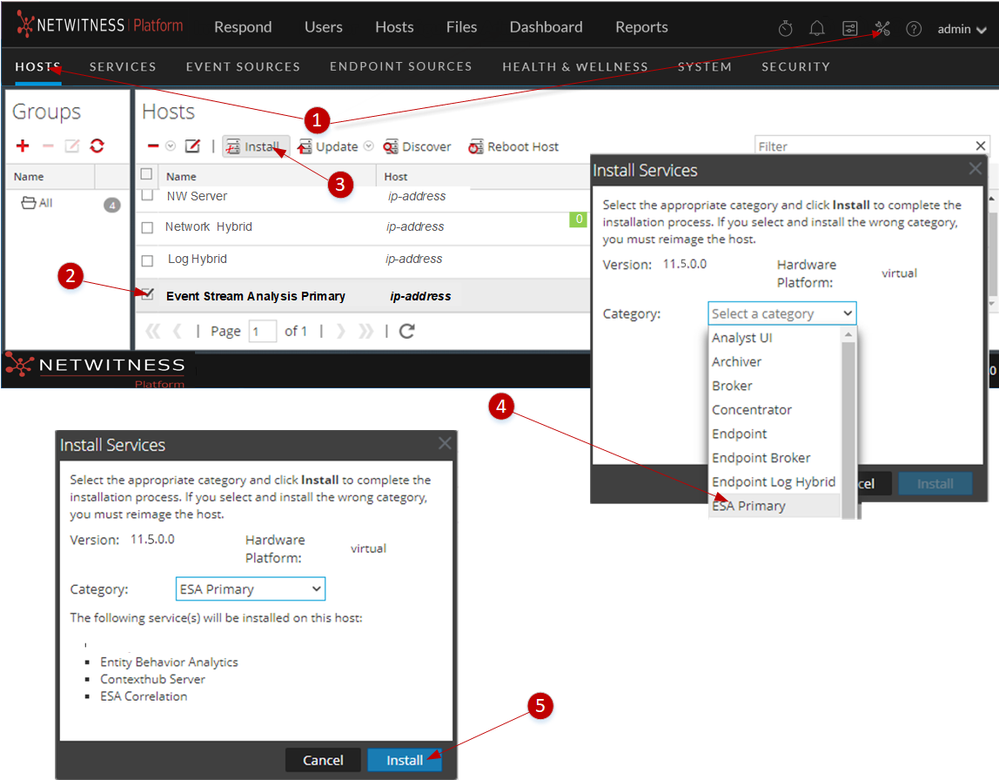Click the blue Install button in lower dialog
This screenshot has width=999, height=781.
click(x=405, y=760)
